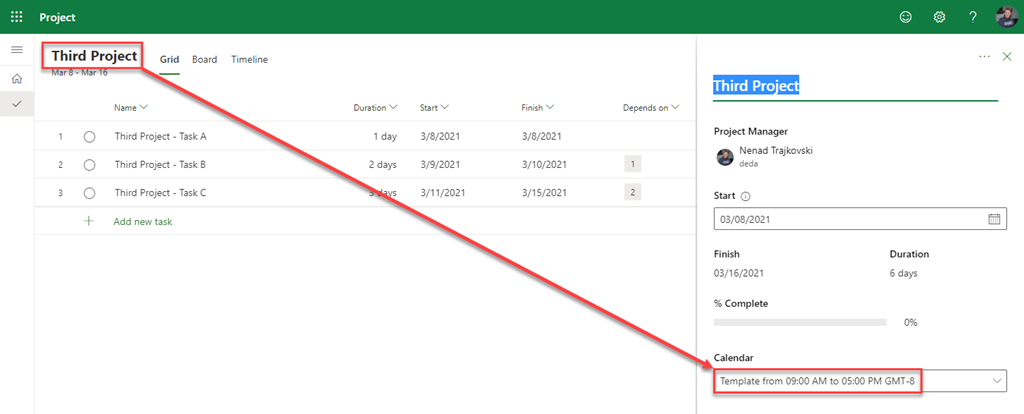Image resolution: width=1024 pixels, height=414 pixels.
Task: Open the settings gear icon
Action: (x=939, y=17)
